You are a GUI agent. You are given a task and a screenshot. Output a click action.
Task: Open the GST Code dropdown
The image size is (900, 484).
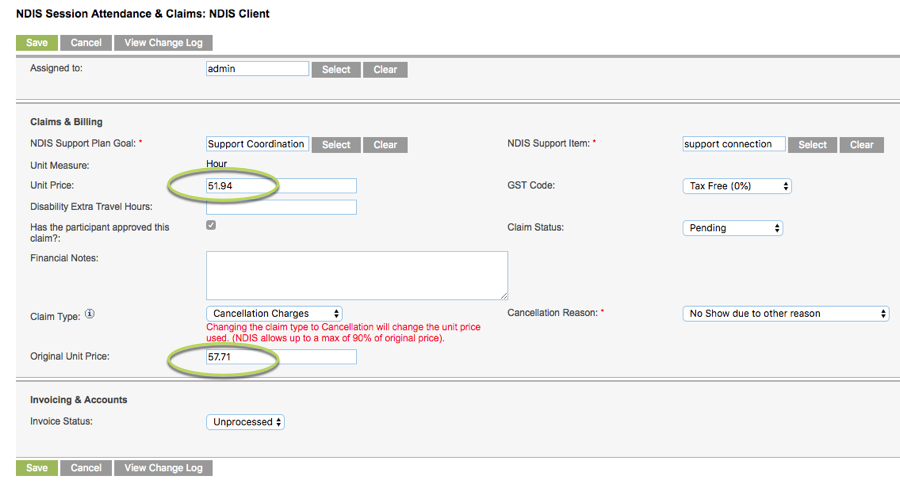(737, 186)
